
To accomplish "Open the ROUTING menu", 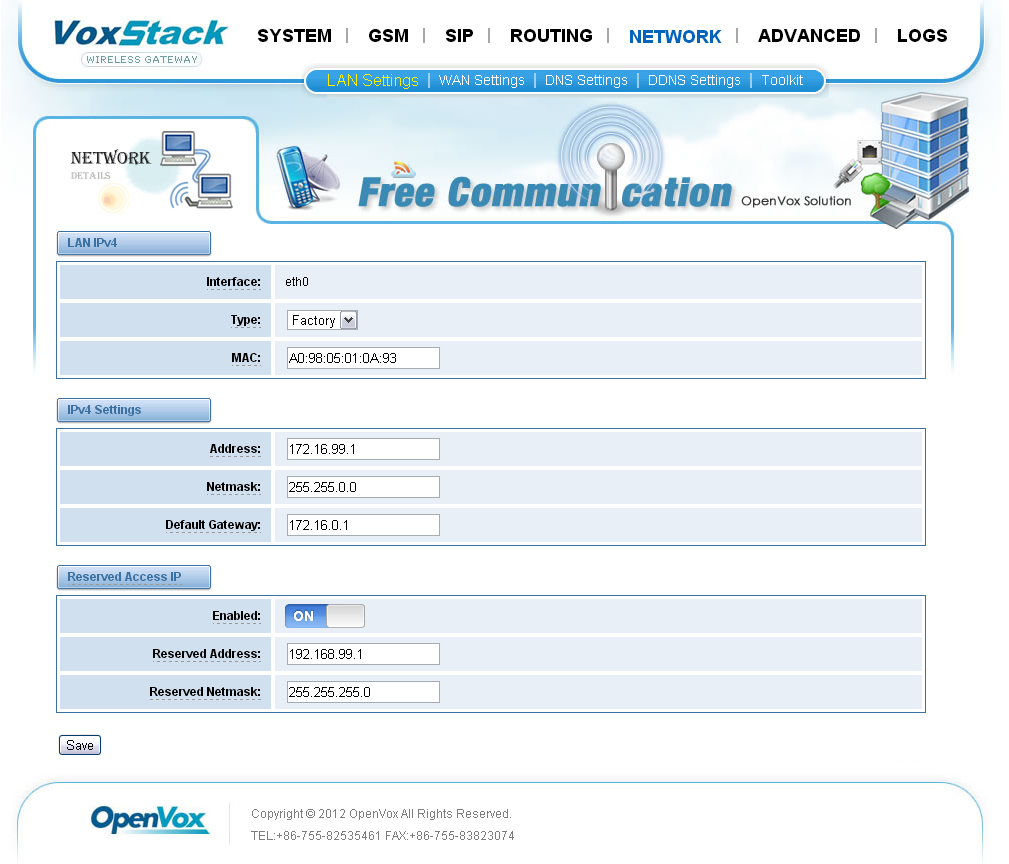I will 551,36.
